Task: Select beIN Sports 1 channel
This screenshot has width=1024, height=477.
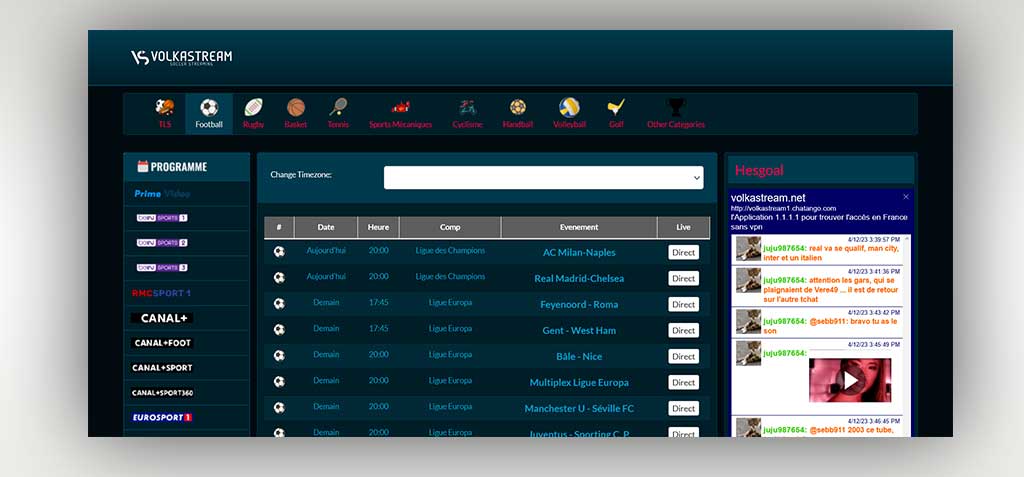Action: tap(162, 218)
